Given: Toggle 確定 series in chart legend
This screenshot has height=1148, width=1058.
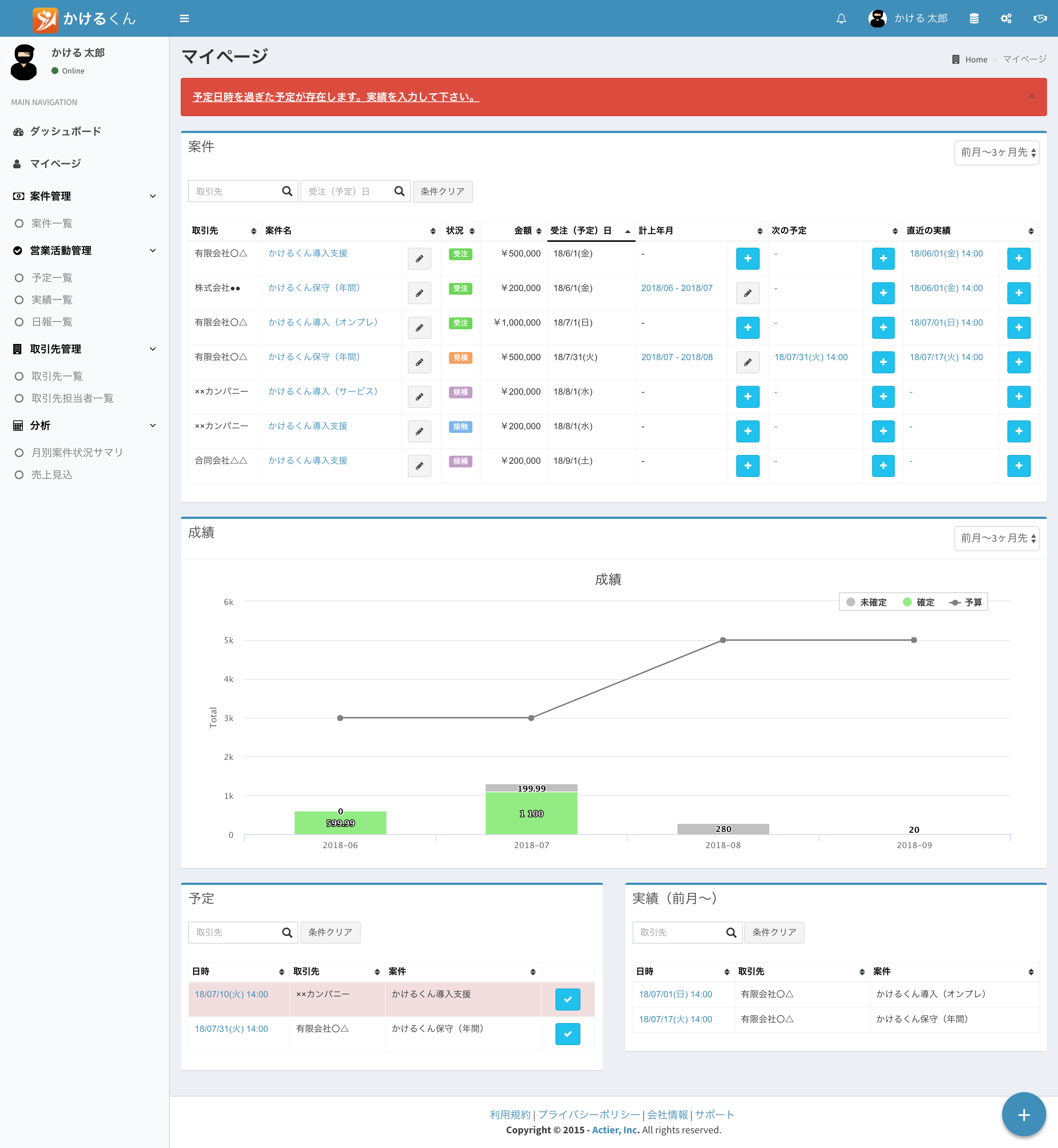Looking at the screenshot, I should [x=918, y=602].
